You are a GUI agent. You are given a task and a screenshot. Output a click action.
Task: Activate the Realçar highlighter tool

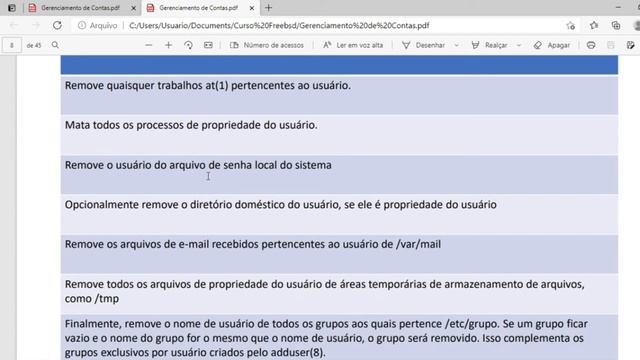pyautogui.click(x=489, y=45)
